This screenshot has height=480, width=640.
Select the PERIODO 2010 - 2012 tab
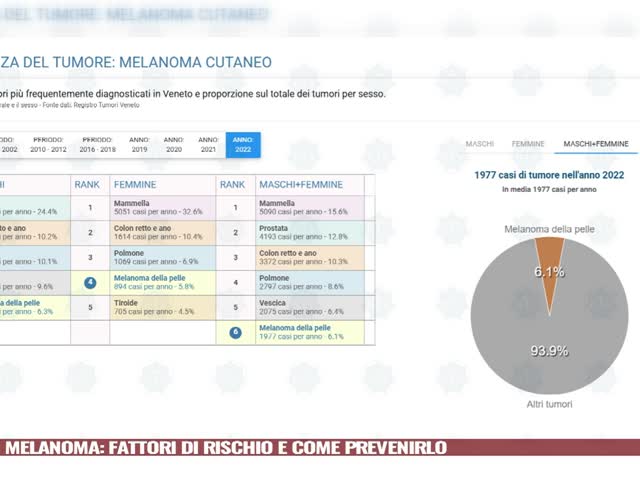point(48,145)
